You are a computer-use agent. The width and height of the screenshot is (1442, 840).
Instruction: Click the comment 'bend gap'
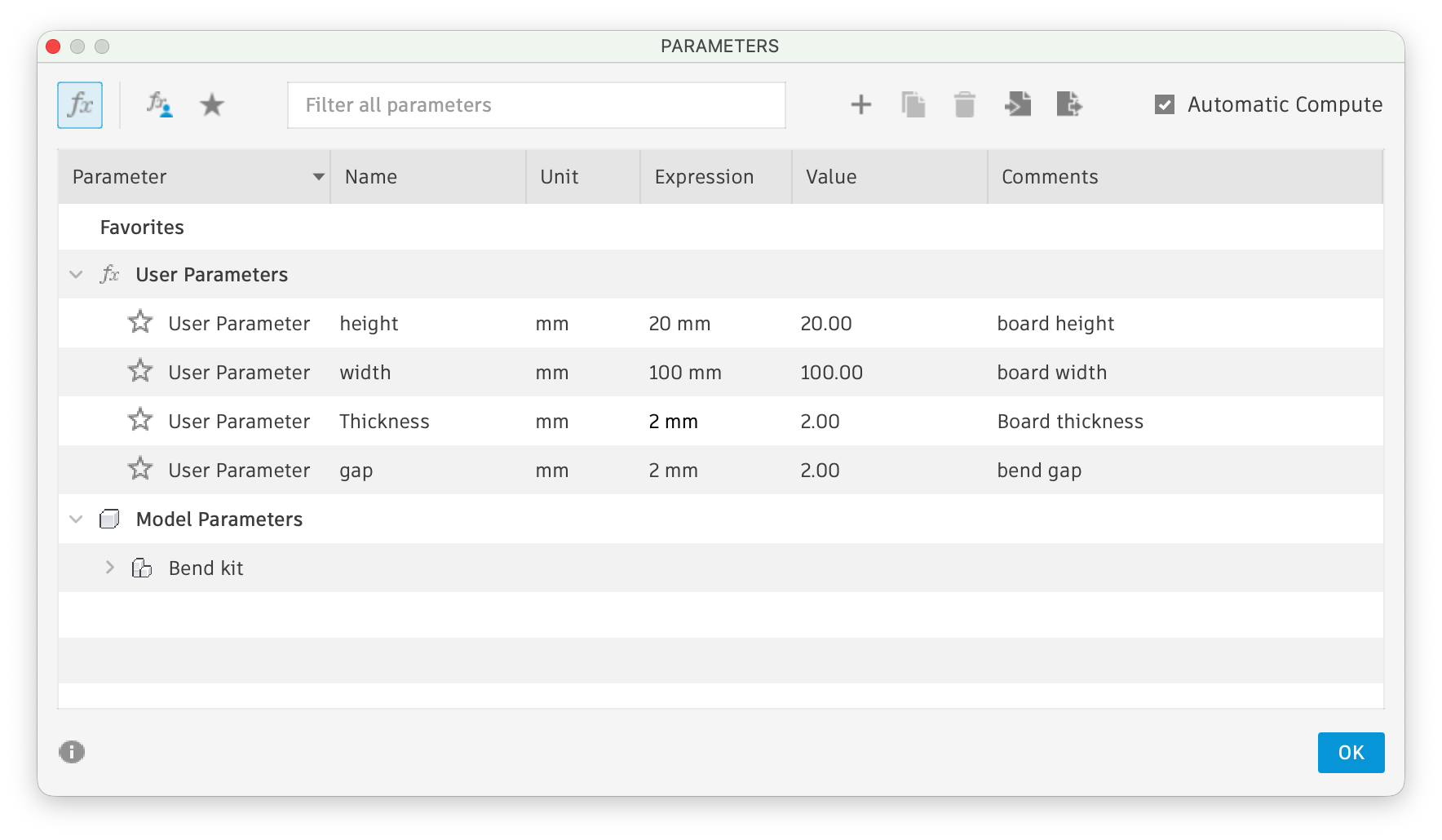coord(1039,471)
